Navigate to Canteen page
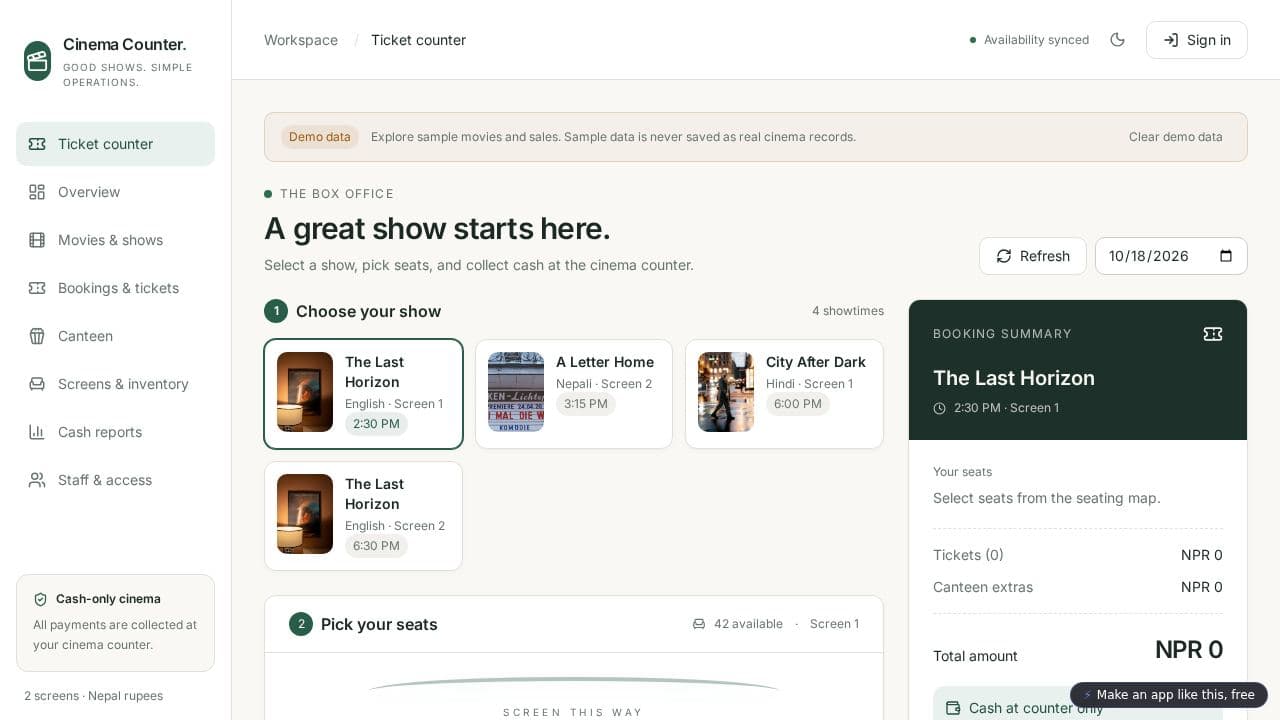Viewport: 1280px width, 720px height. [115, 336]
